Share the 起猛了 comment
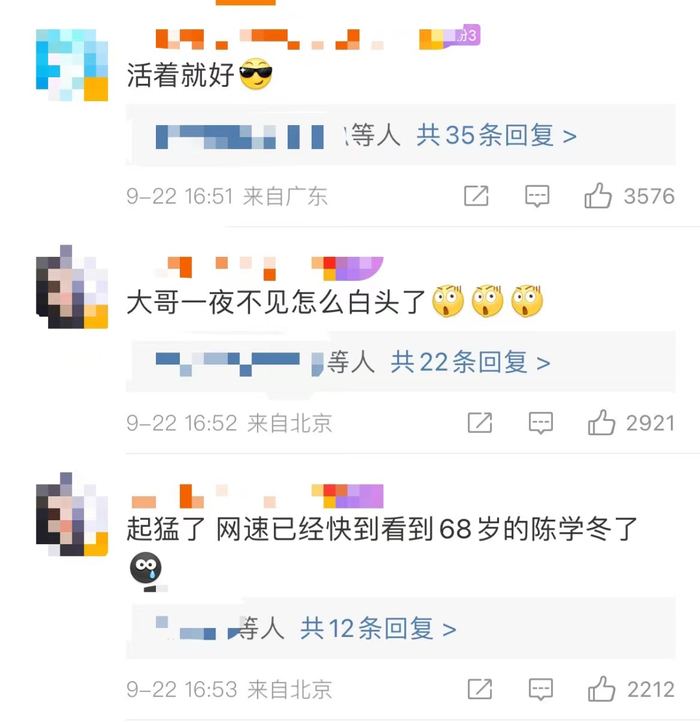Viewport: 700px width, 722px height. pyautogui.click(x=479, y=689)
